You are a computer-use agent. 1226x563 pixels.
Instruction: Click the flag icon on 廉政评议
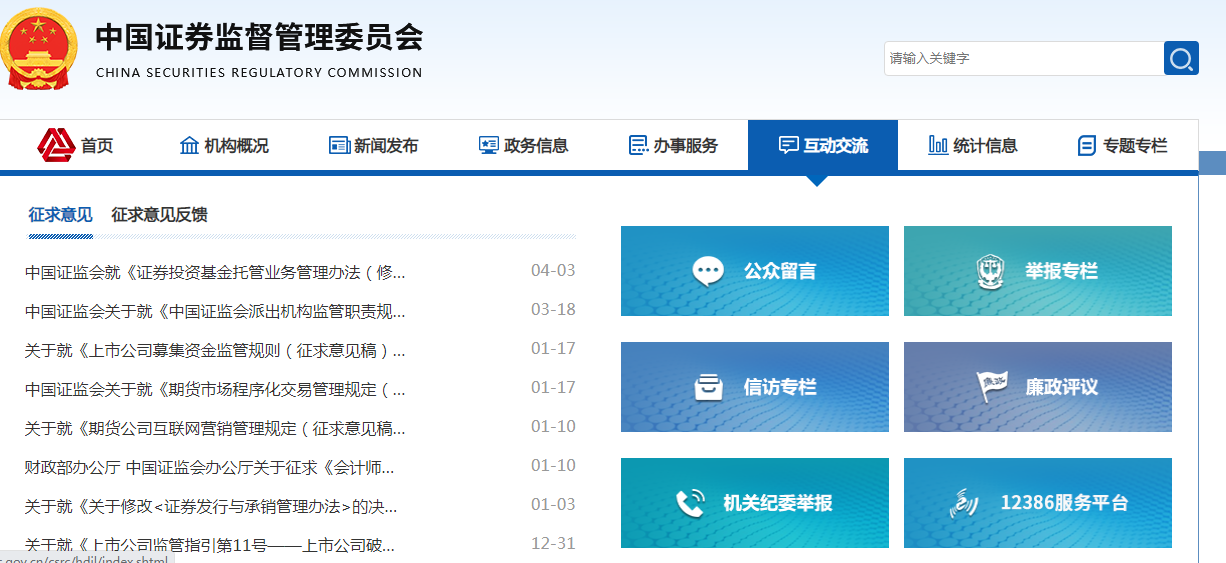pyautogui.click(x=992, y=387)
